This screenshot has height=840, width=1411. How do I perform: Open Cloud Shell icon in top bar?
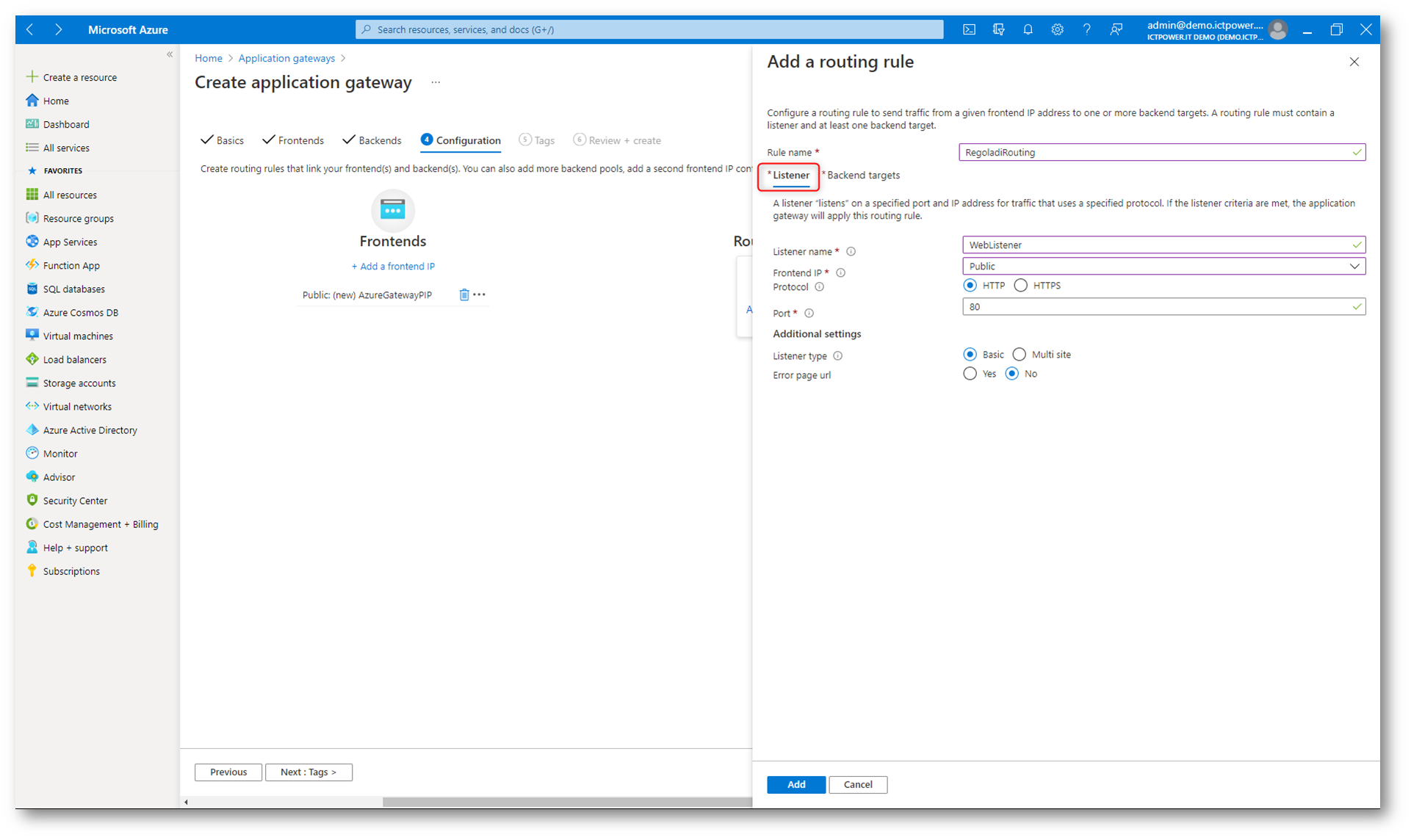(969, 29)
